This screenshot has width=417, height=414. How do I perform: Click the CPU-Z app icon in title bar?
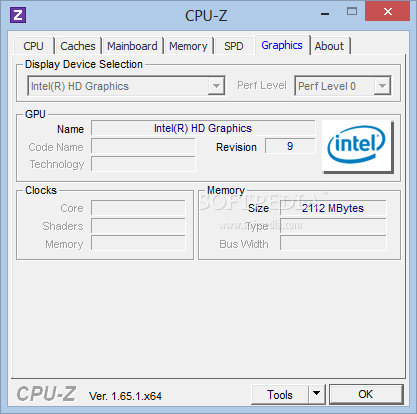[18, 15]
